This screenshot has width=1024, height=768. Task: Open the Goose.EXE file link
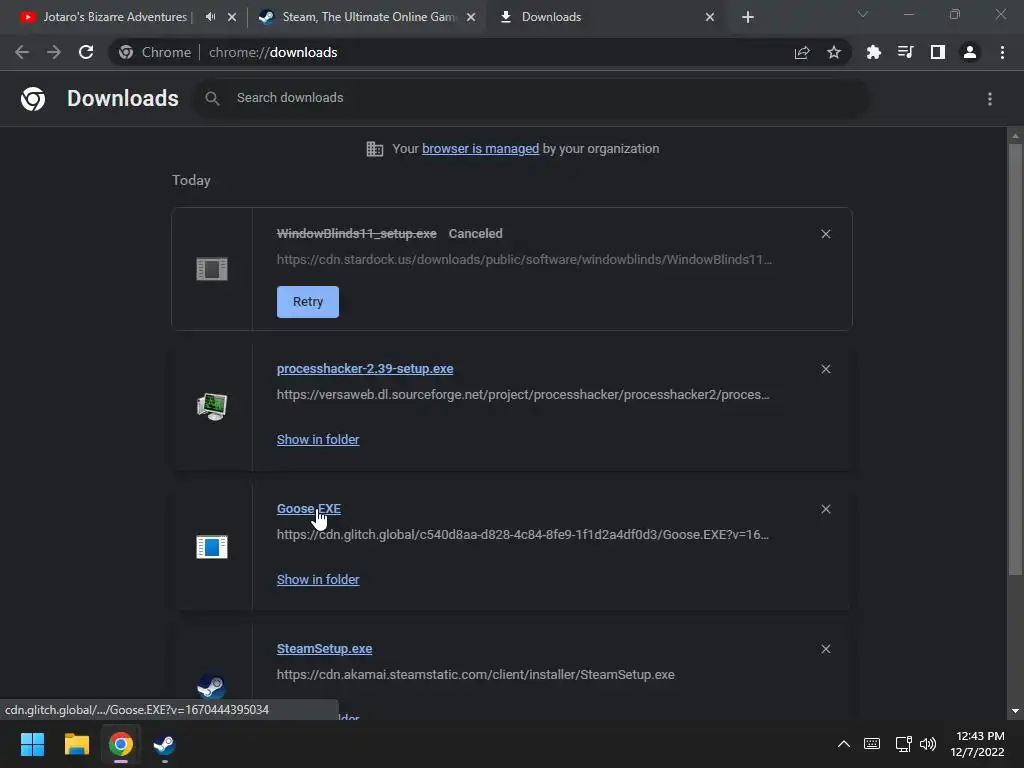(308, 509)
